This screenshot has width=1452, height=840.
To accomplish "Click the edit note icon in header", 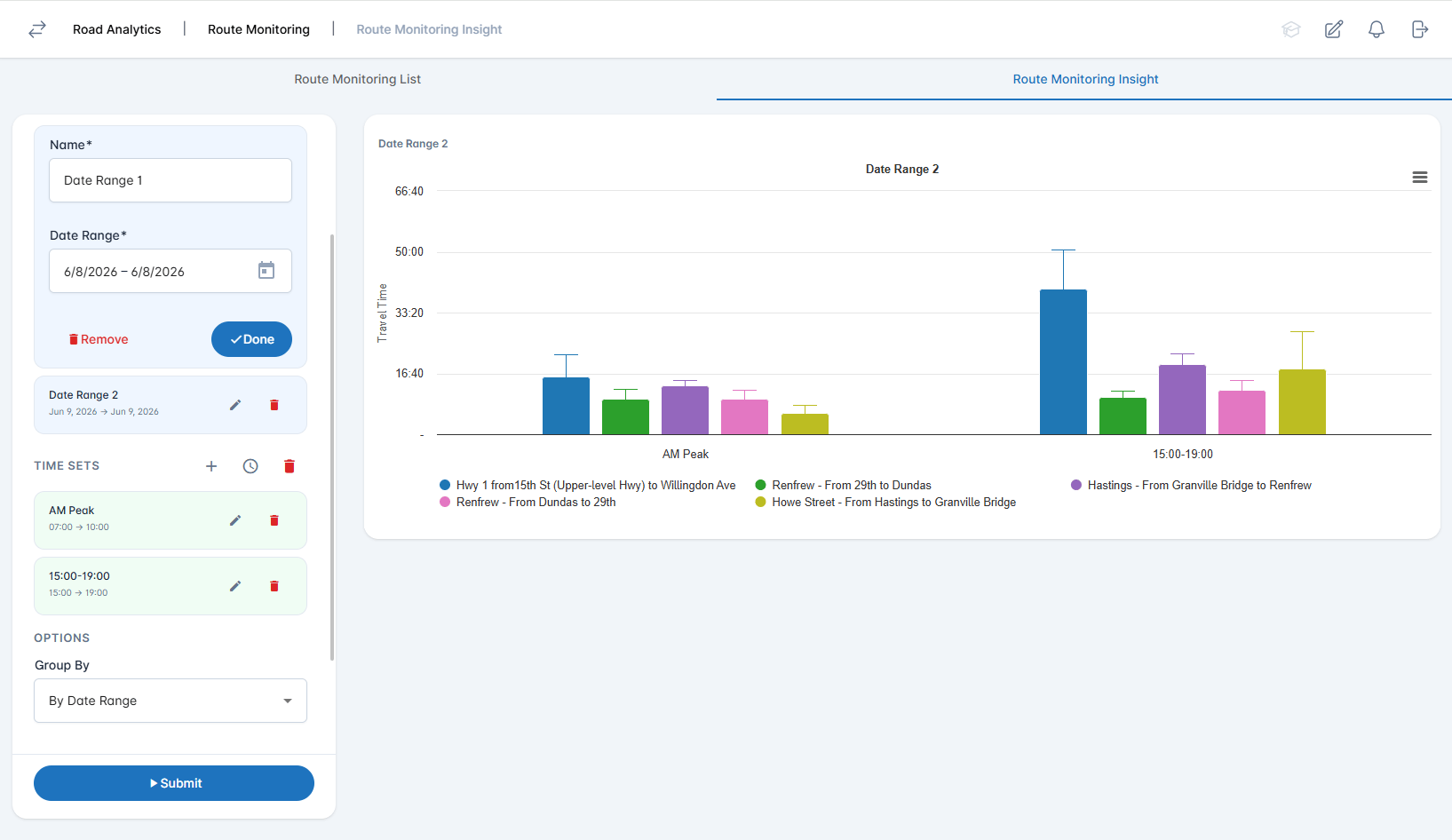I will [1334, 29].
